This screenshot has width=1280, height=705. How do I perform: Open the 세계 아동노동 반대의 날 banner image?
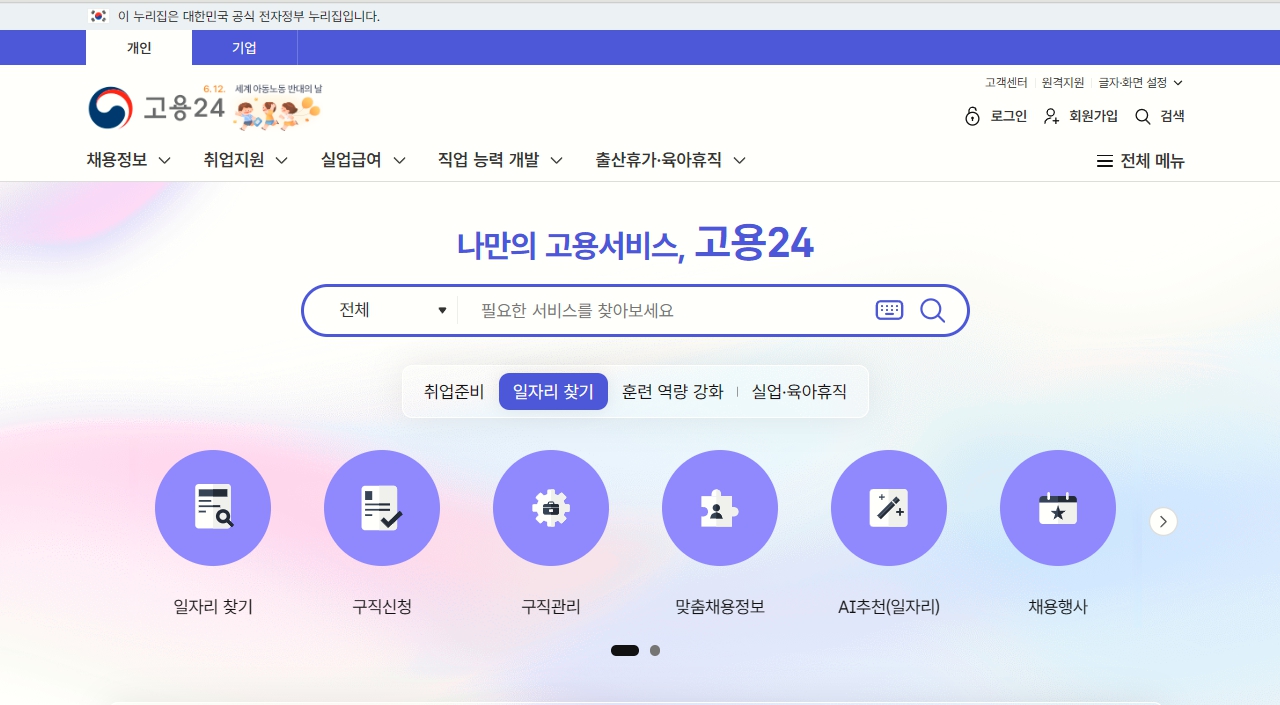[277, 108]
